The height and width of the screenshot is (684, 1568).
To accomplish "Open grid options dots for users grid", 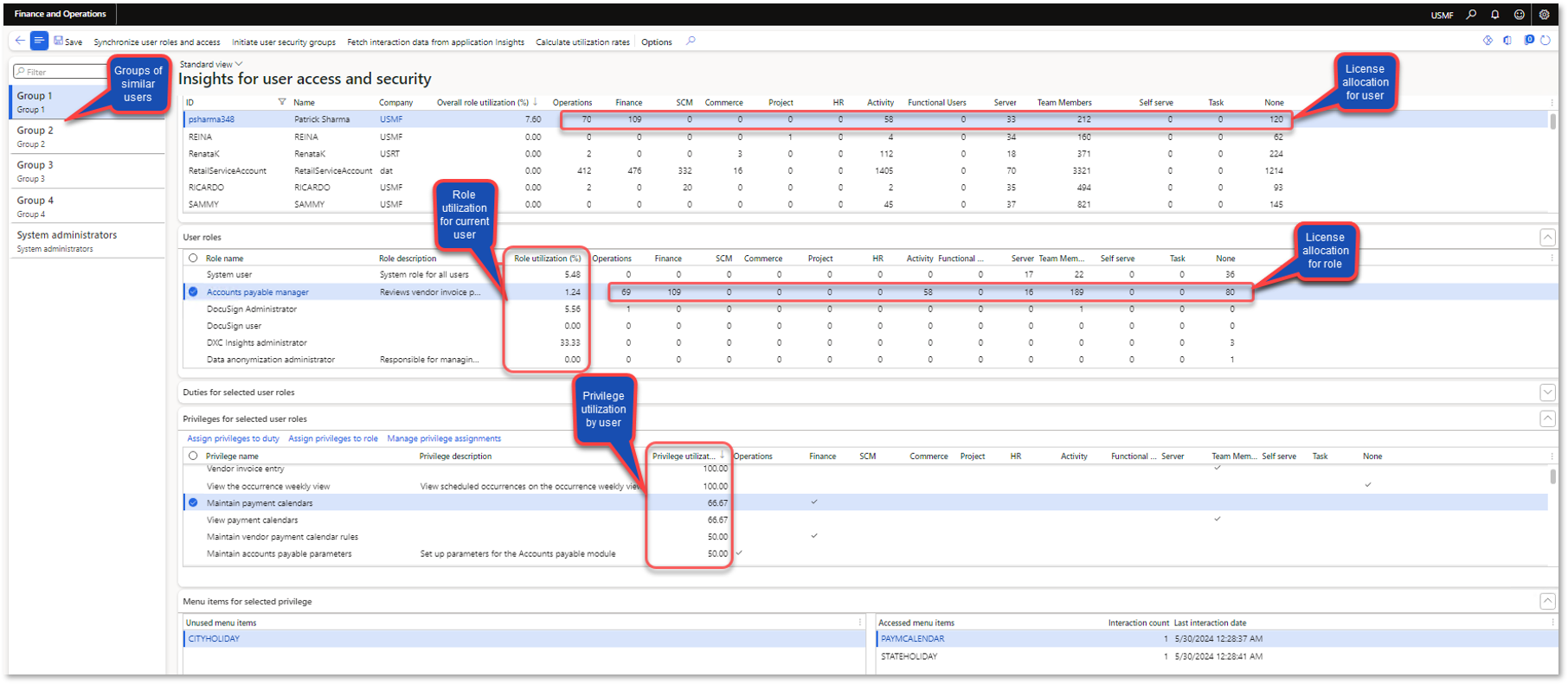I will click(x=1552, y=102).
